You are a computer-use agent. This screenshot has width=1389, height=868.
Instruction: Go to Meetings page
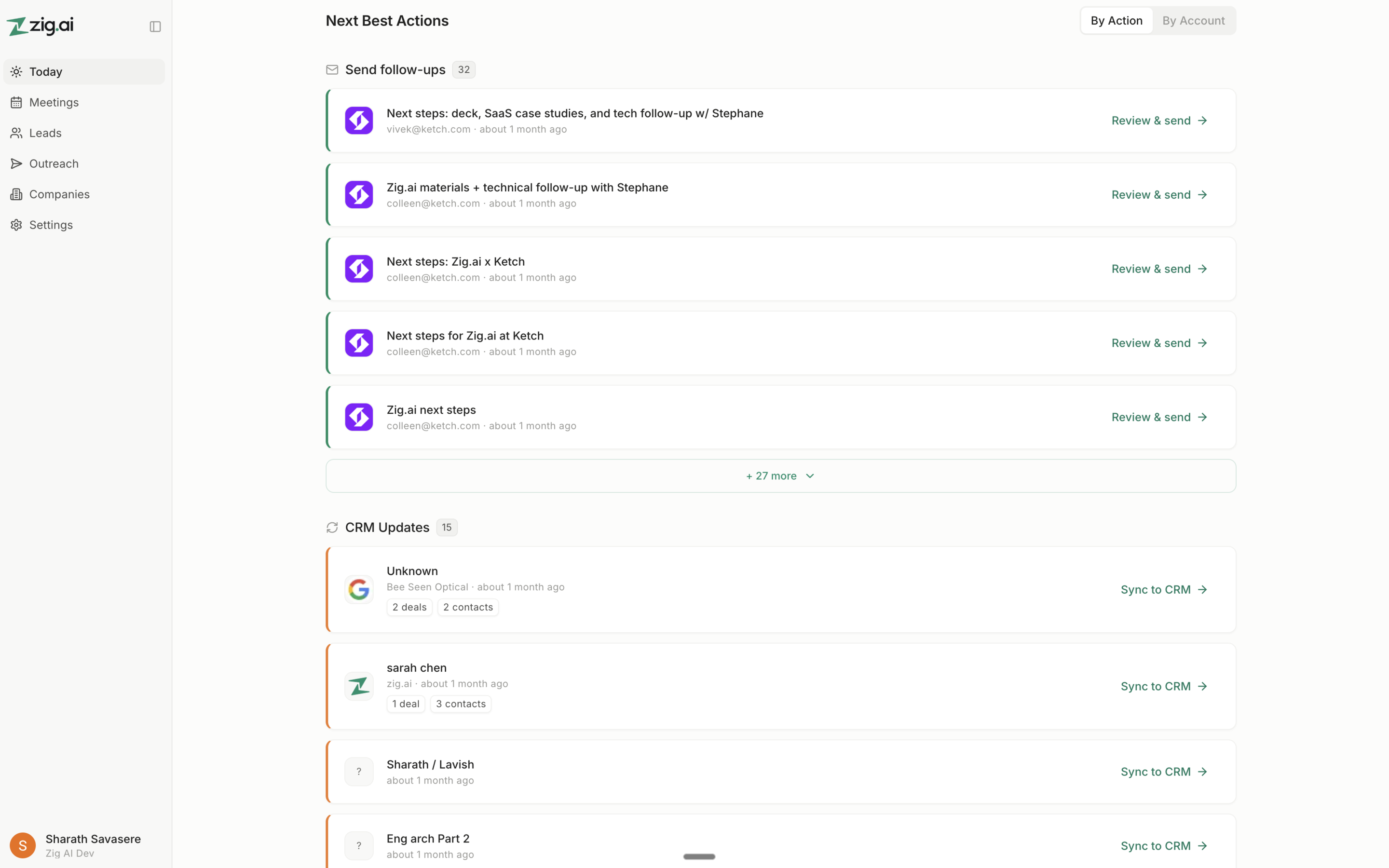click(84, 102)
